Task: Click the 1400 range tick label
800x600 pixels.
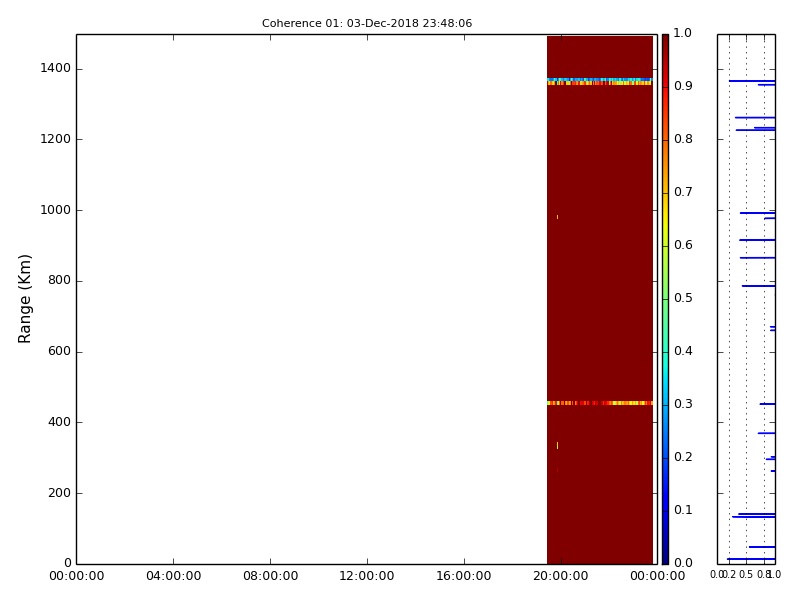Action: (55, 68)
